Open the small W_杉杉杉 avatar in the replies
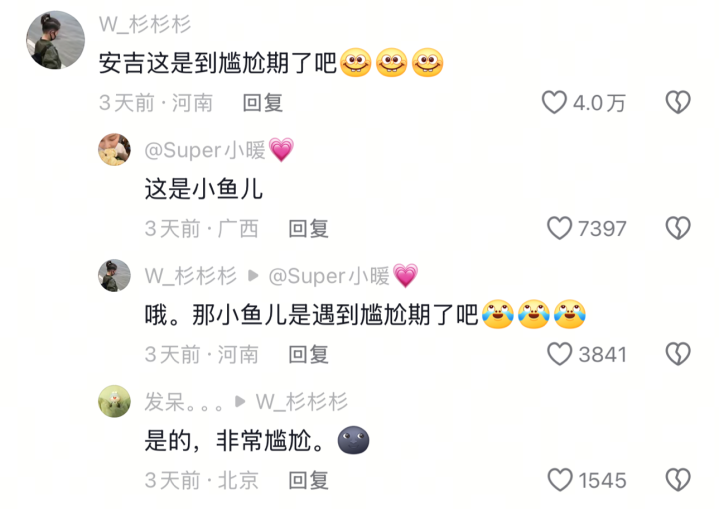The width and height of the screenshot is (719, 509). [x=115, y=275]
